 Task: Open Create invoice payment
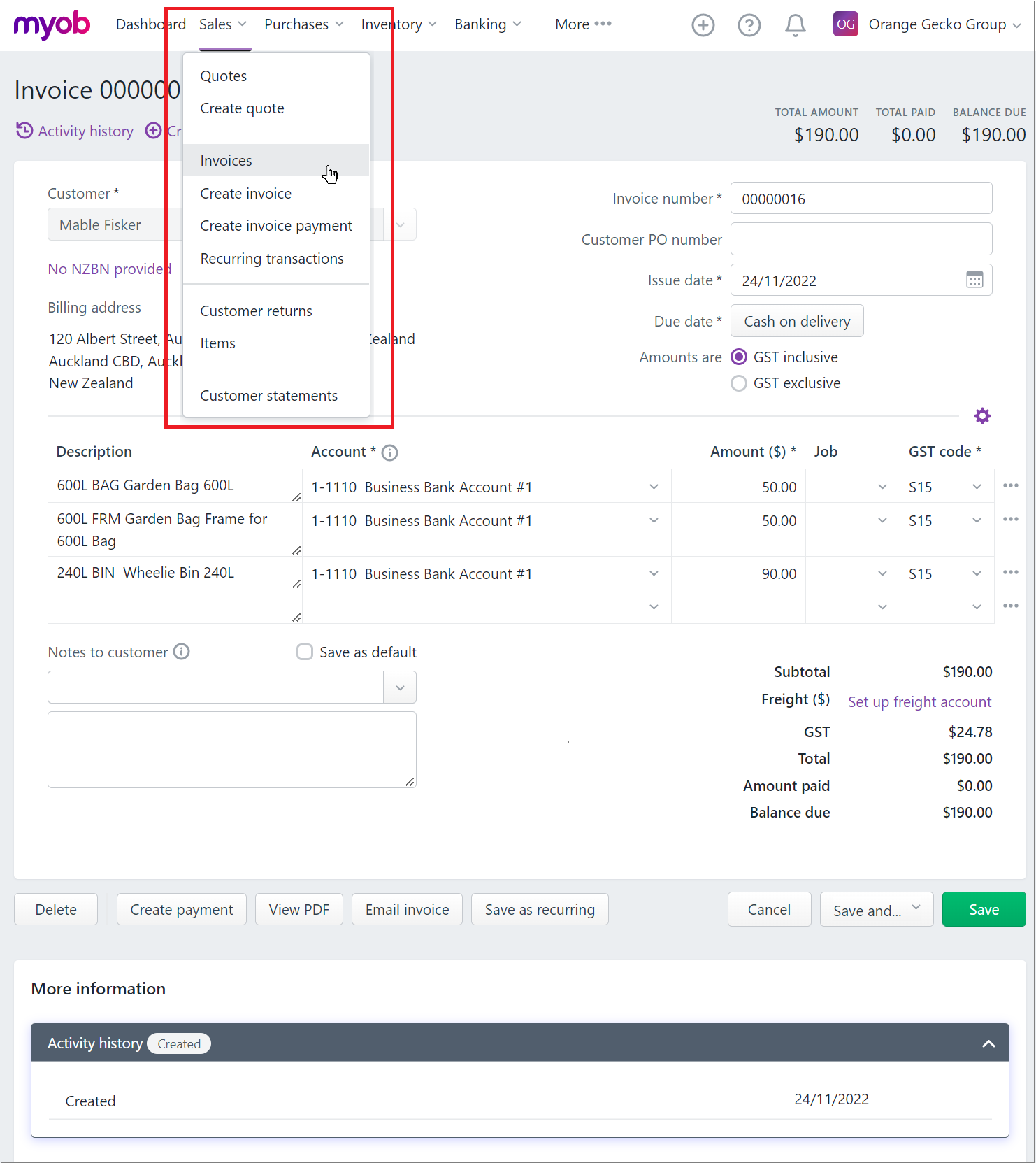(x=276, y=226)
